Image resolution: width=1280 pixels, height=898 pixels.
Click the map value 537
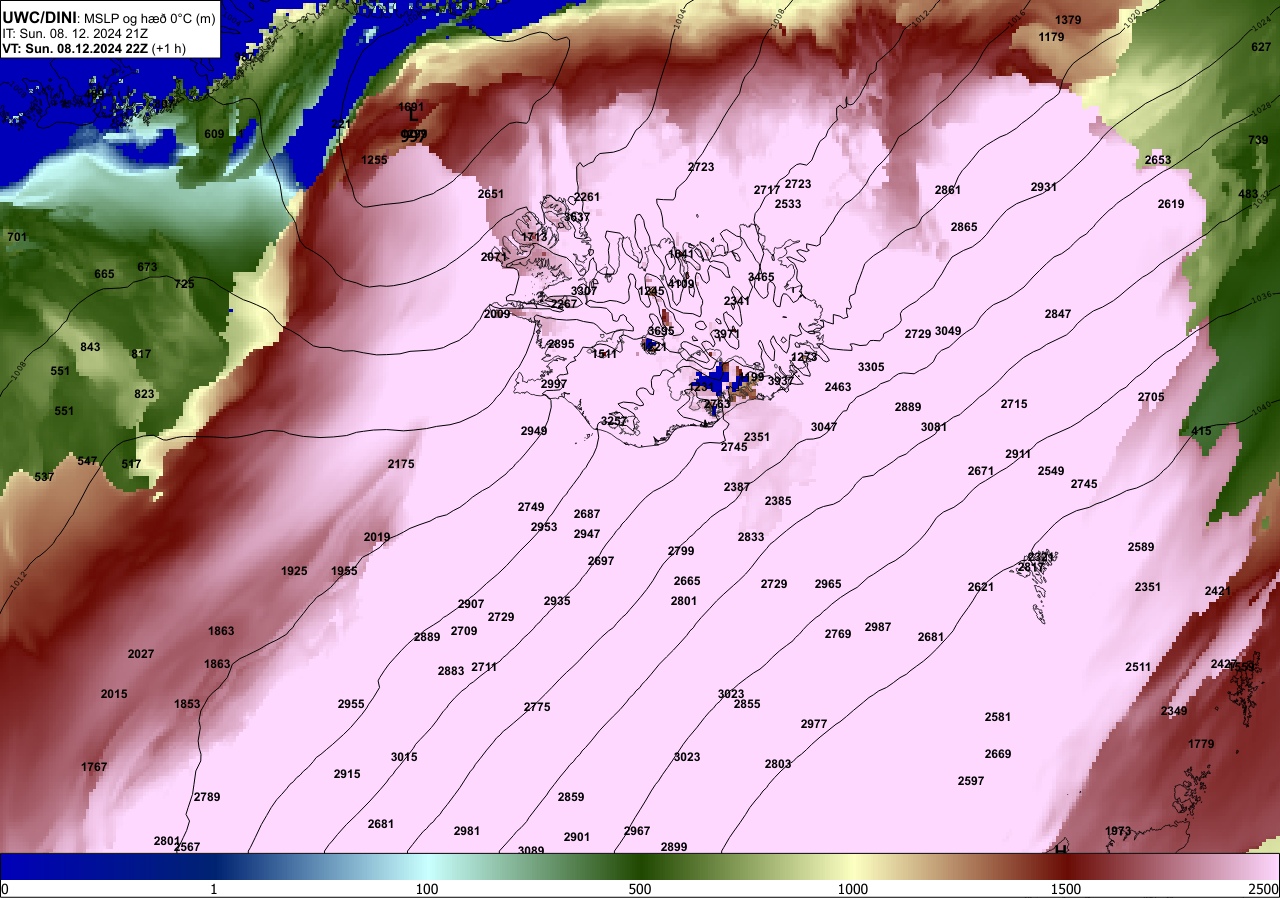pos(44,477)
